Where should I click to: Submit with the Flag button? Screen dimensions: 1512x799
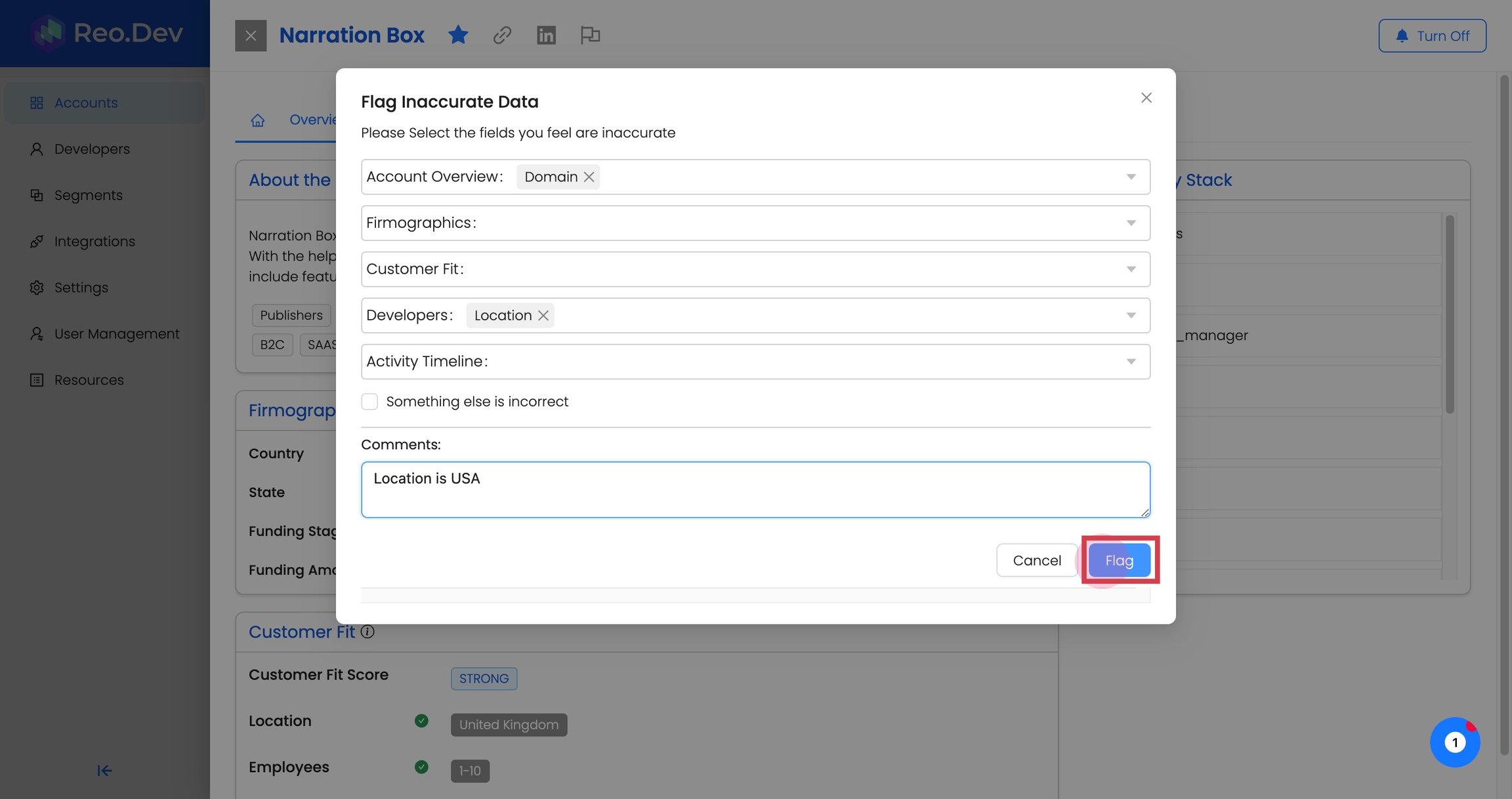click(1119, 560)
